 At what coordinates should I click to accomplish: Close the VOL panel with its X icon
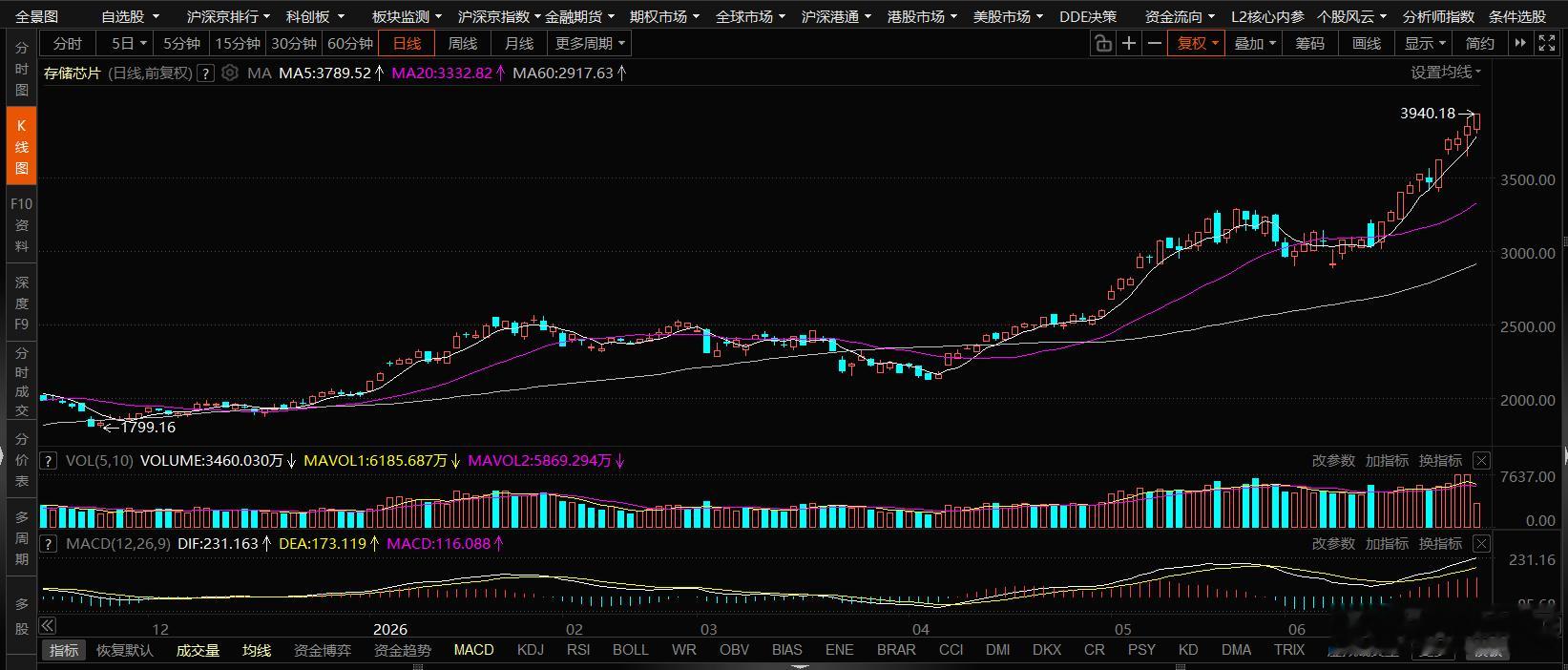click(x=1481, y=460)
